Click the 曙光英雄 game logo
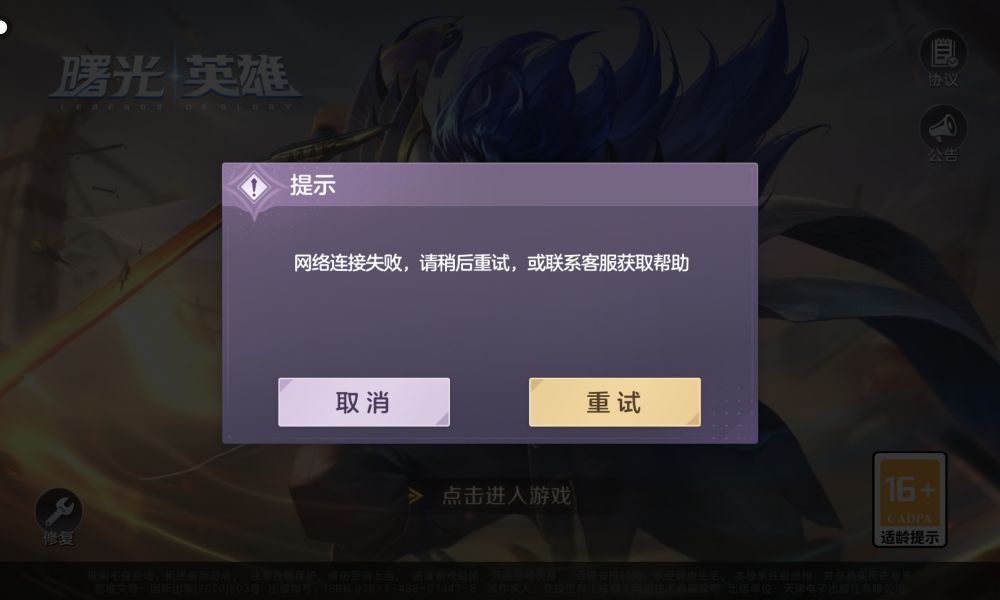This screenshot has height=600, width=1000. 175,78
